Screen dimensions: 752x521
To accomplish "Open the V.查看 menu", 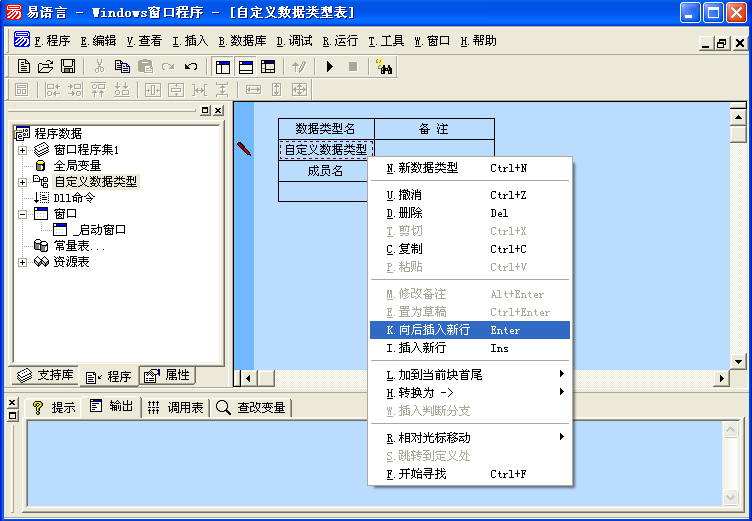I will click(144, 41).
